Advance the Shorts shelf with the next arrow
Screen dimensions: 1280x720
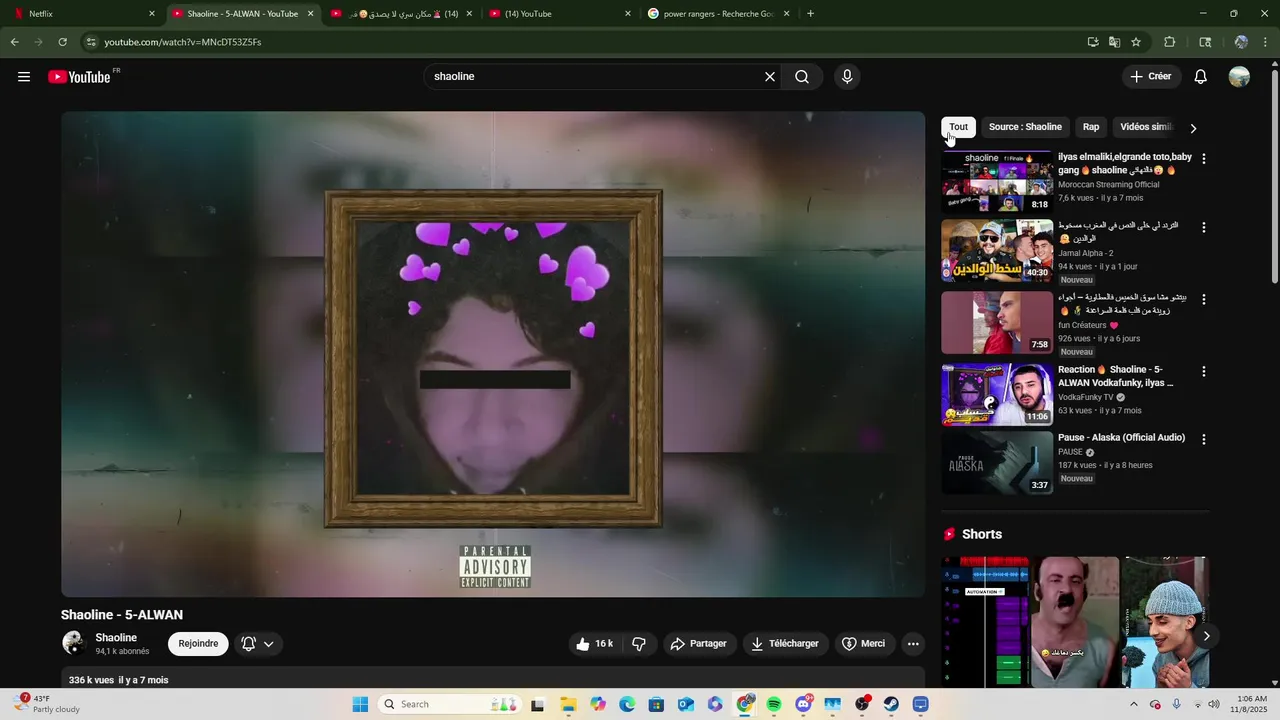point(1206,636)
